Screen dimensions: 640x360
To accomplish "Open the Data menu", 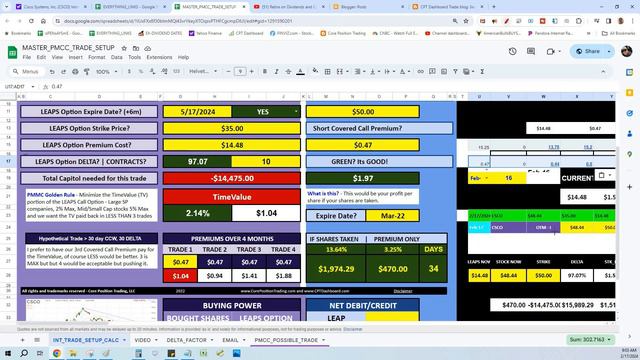I will tap(117, 58).
